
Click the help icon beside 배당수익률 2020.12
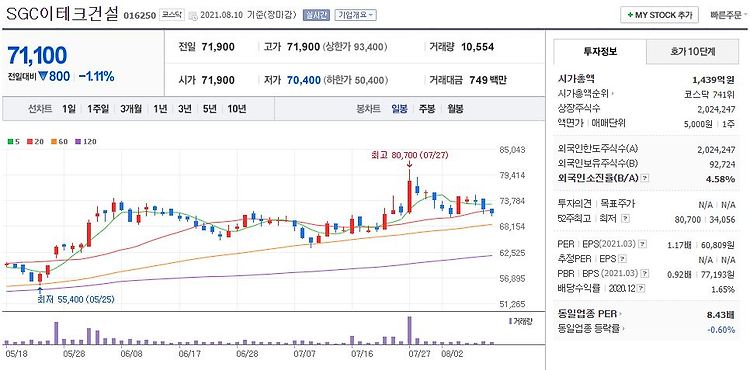(x=641, y=288)
